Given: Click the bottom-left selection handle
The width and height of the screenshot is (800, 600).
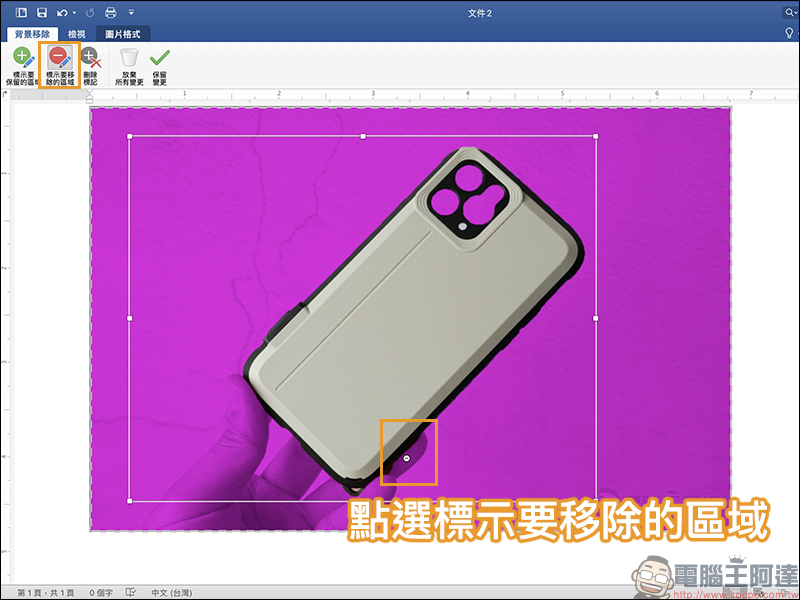Looking at the screenshot, I should (130, 501).
